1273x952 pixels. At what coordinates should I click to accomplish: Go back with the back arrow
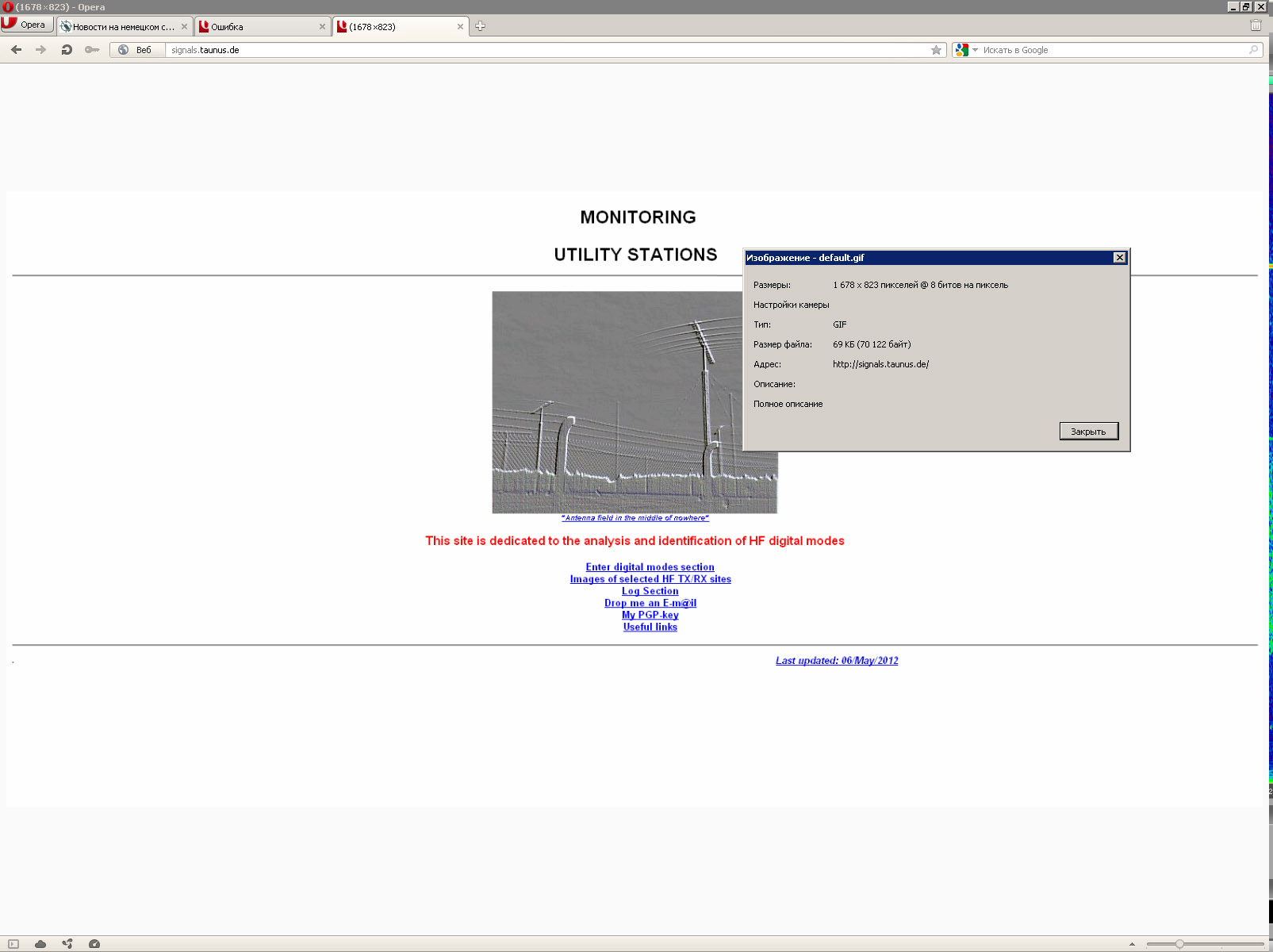click(x=16, y=49)
